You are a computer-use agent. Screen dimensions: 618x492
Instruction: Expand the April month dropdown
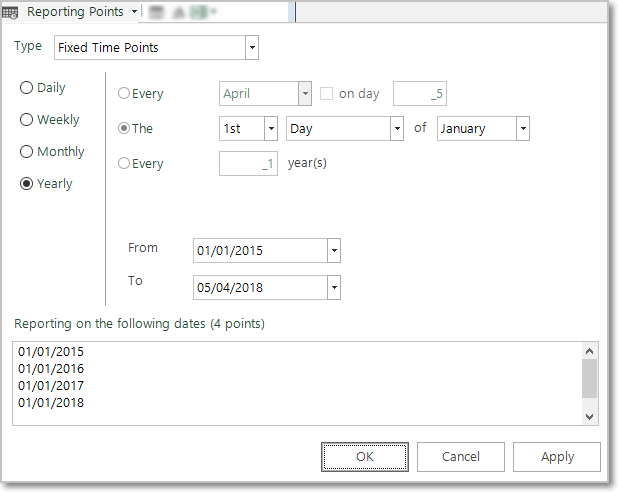click(x=305, y=93)
